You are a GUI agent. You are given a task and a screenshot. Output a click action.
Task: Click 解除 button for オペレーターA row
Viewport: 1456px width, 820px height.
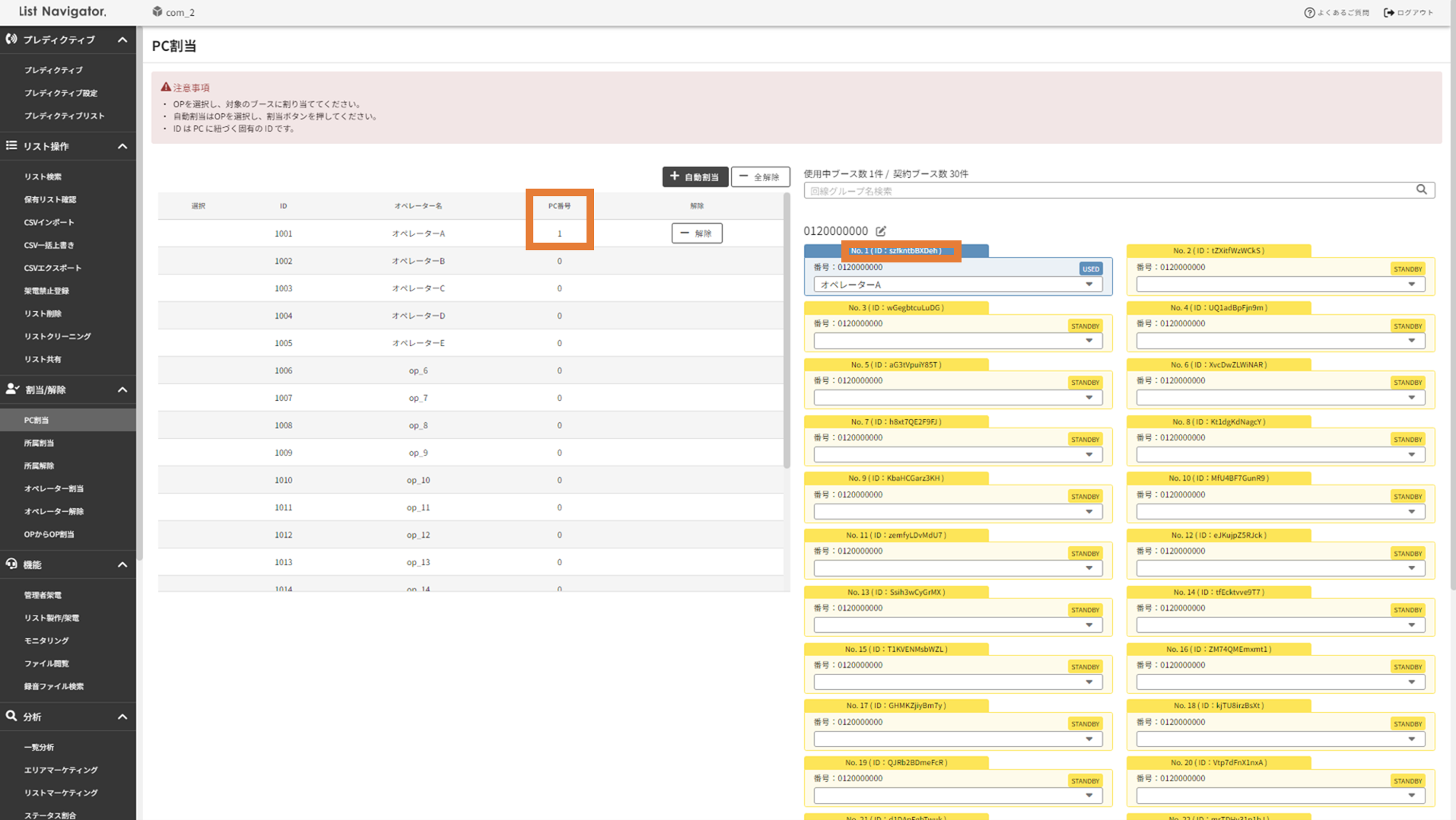(696, 234)
